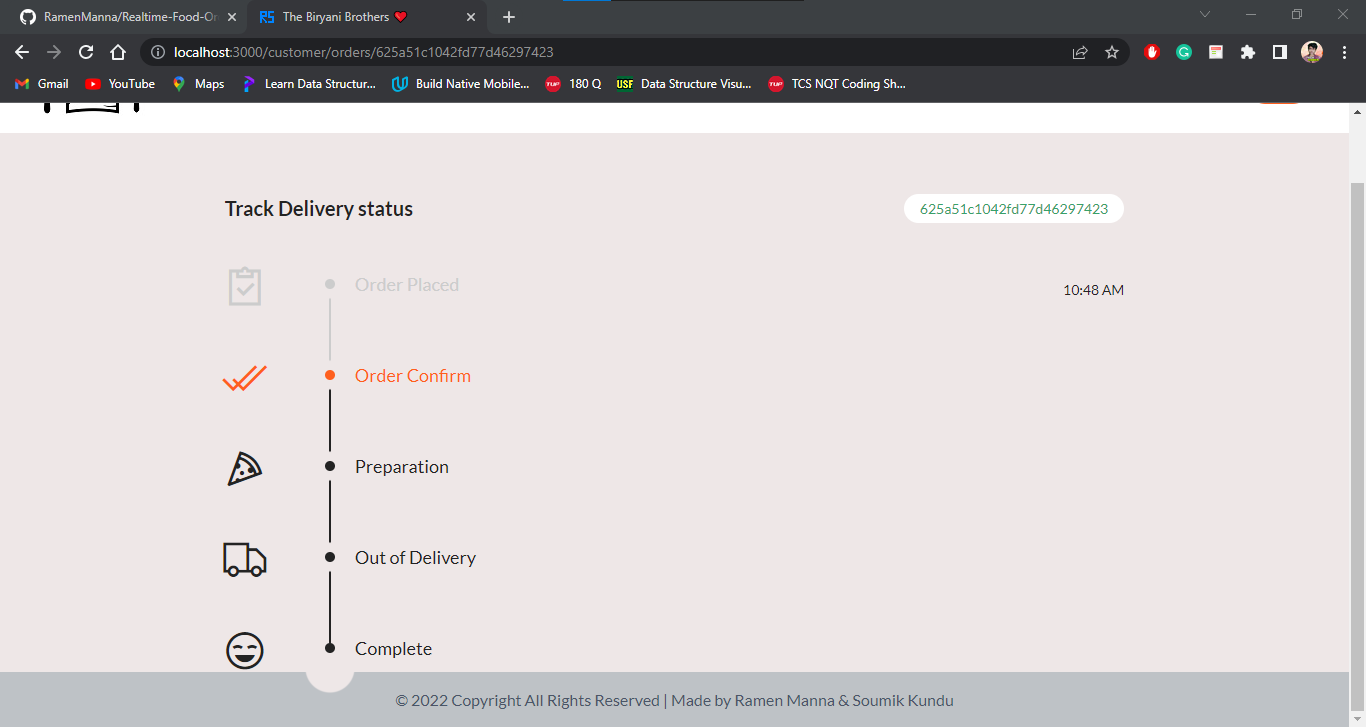Open the Grammarly extension icon
The height and width of the screenshot is (727, 1366).
click(x=1184, y=51)
